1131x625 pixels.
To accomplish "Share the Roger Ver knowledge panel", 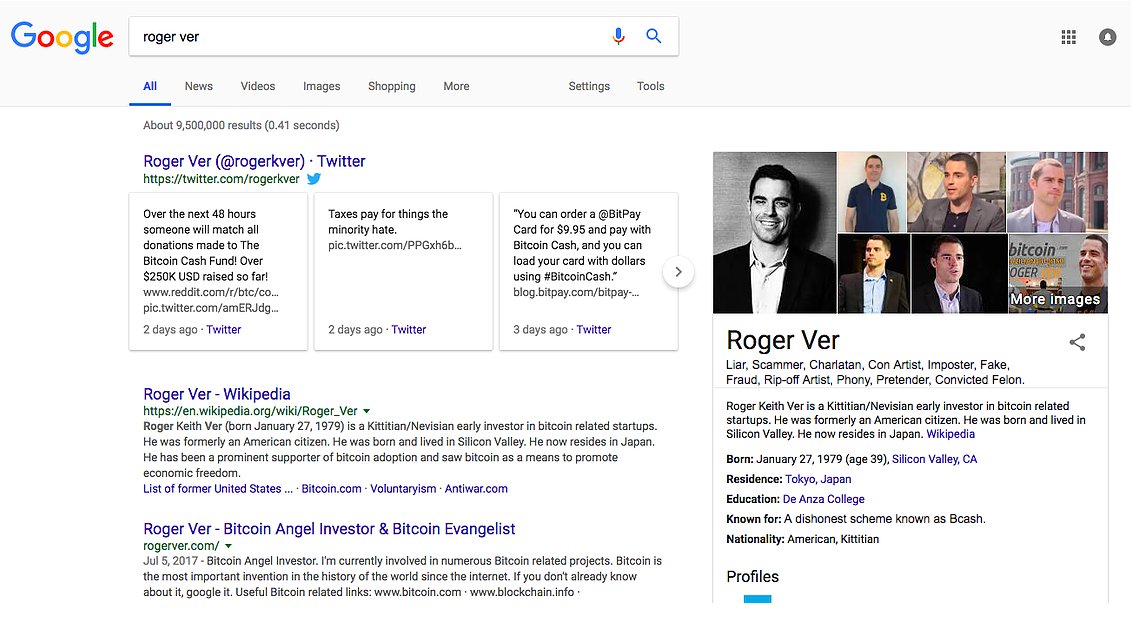I will [1077, 342].
